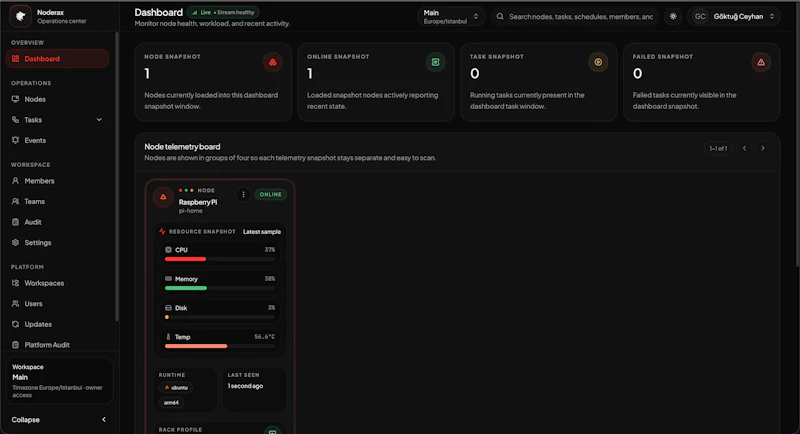Open the Updates page
This screenshot has width=800, height=434.
pos(57,324)
